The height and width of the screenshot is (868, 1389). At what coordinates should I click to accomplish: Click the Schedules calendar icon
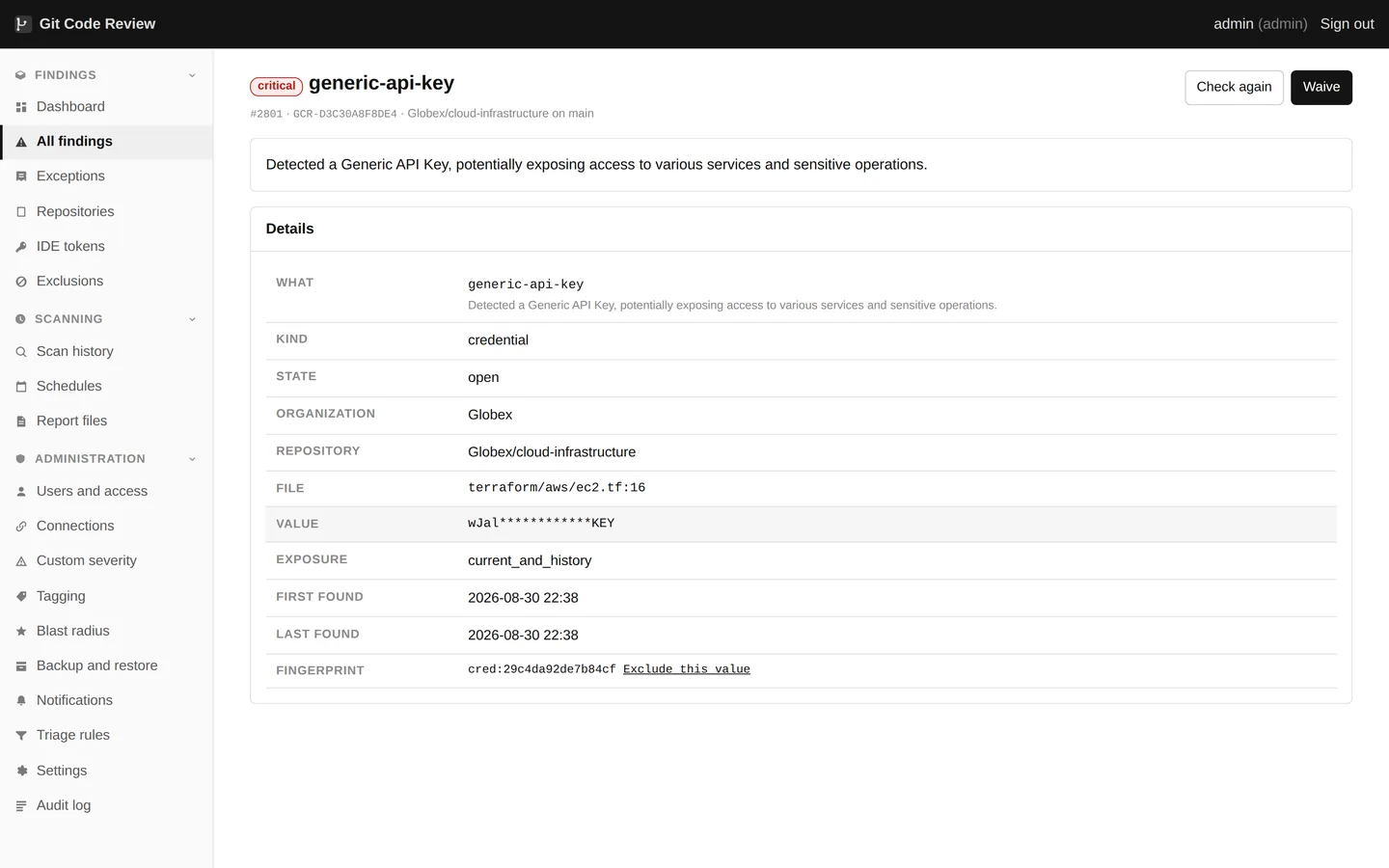pos(21,387)
